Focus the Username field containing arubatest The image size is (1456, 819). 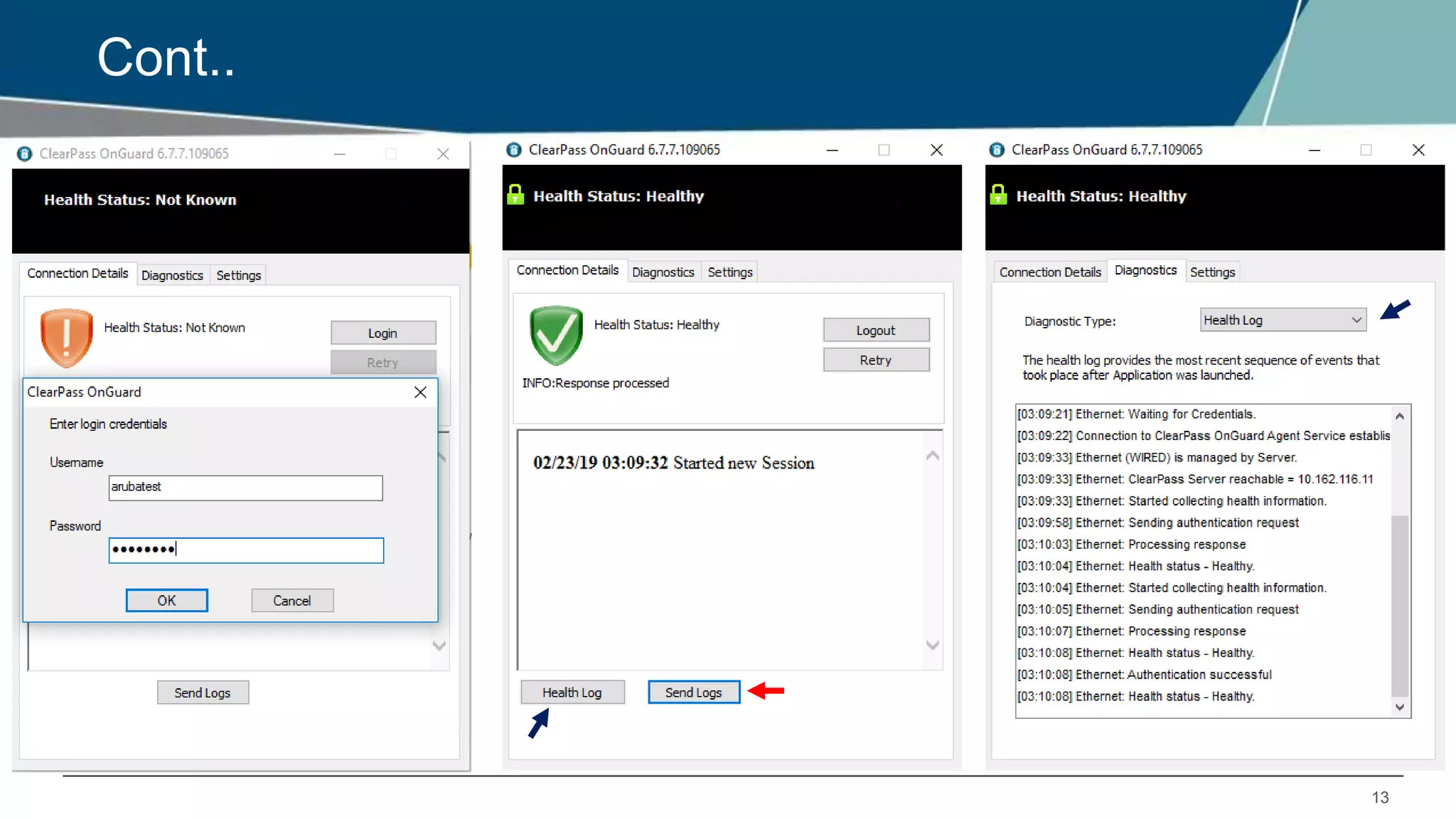246,488
